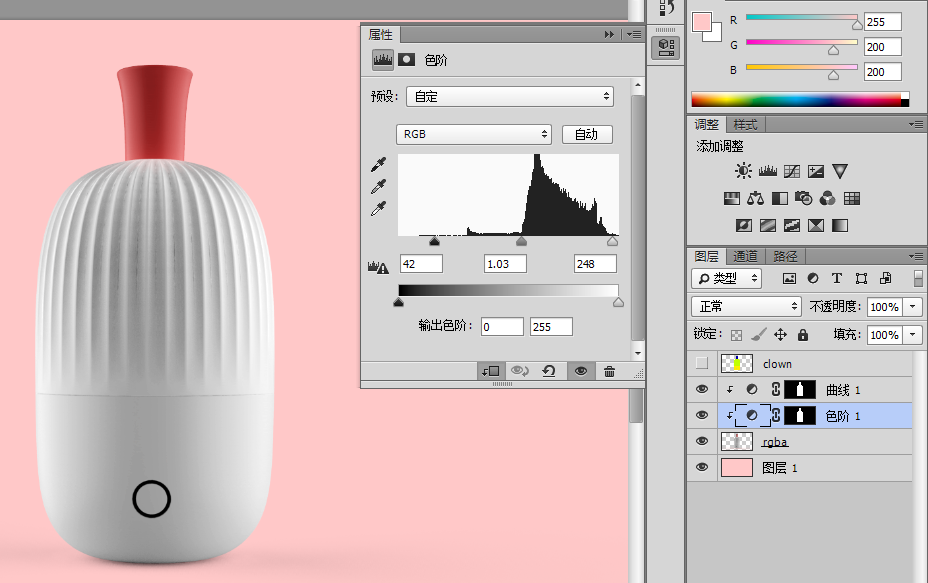Screen dimensions: 928x583
Task: Lock layer position with the move lock icon
Action: [x=781, y=335]
